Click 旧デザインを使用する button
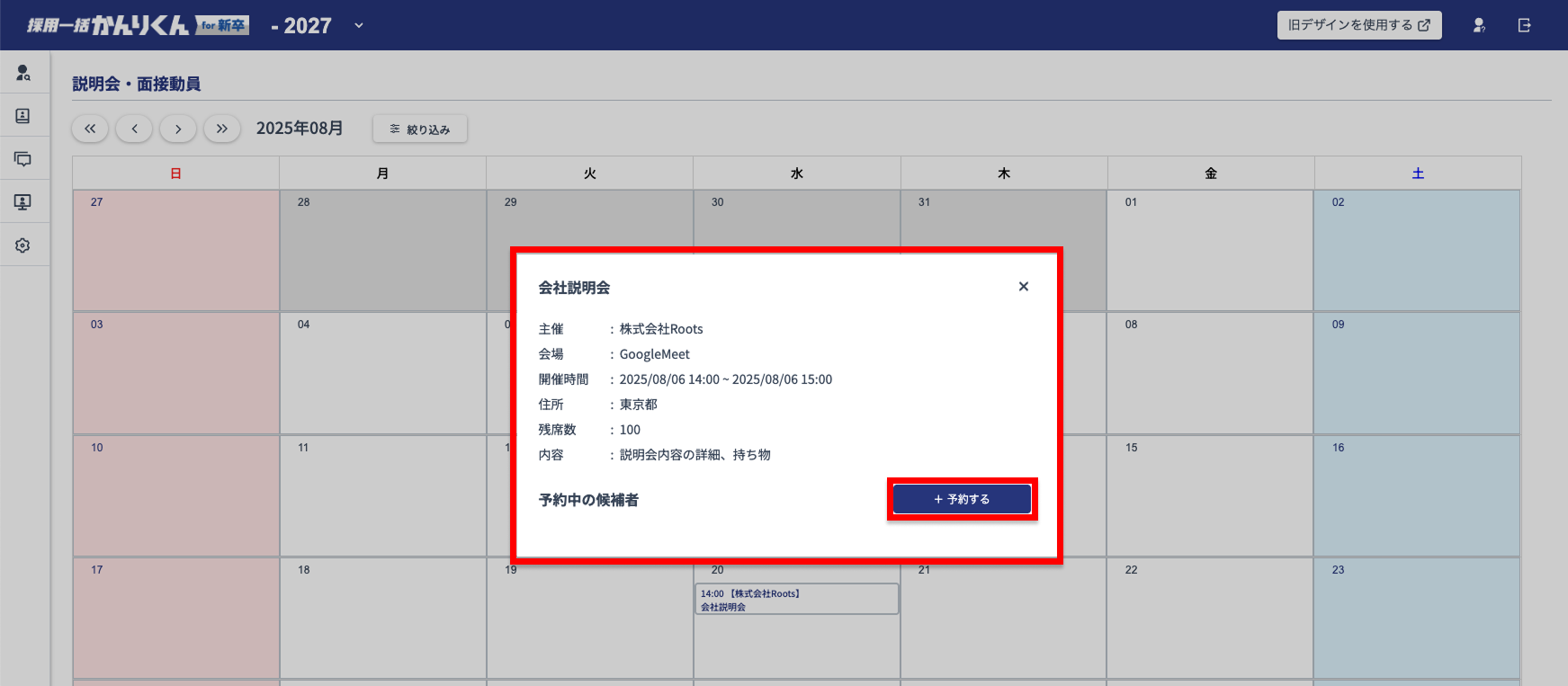This screenshot has height=686, width=1568. coord(1358,25)
